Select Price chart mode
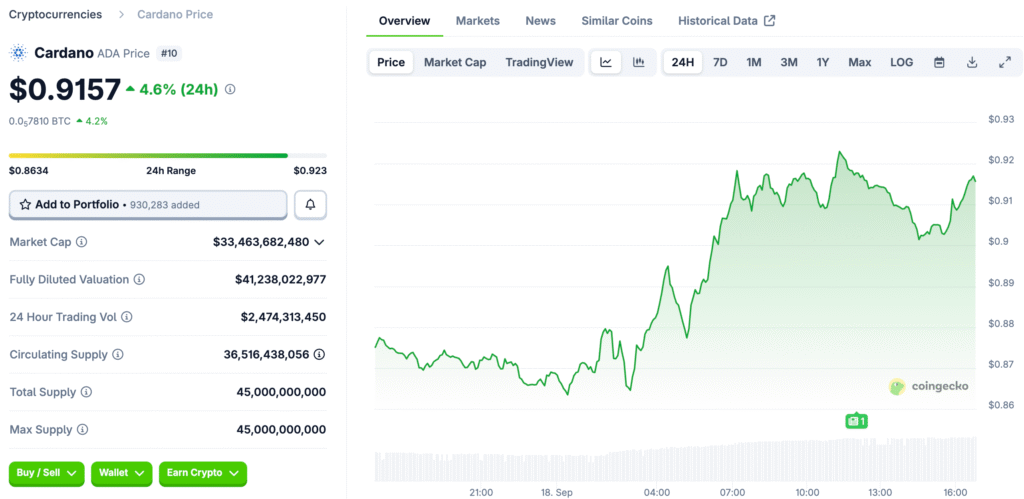This screenshot has height=499, width=1024. 391,63
